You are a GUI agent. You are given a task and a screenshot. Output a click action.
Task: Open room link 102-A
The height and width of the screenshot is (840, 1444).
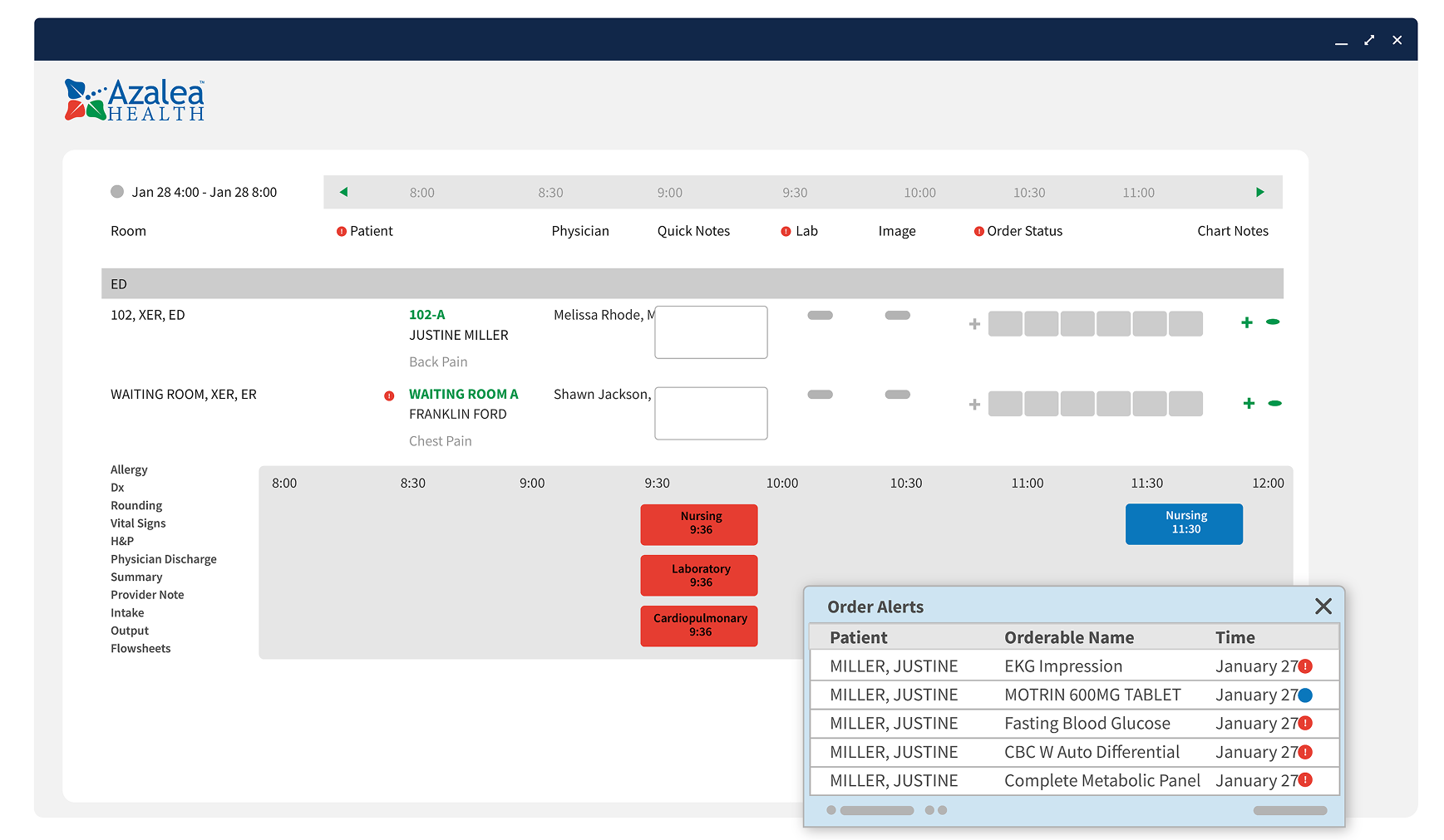tap(426, 315)
